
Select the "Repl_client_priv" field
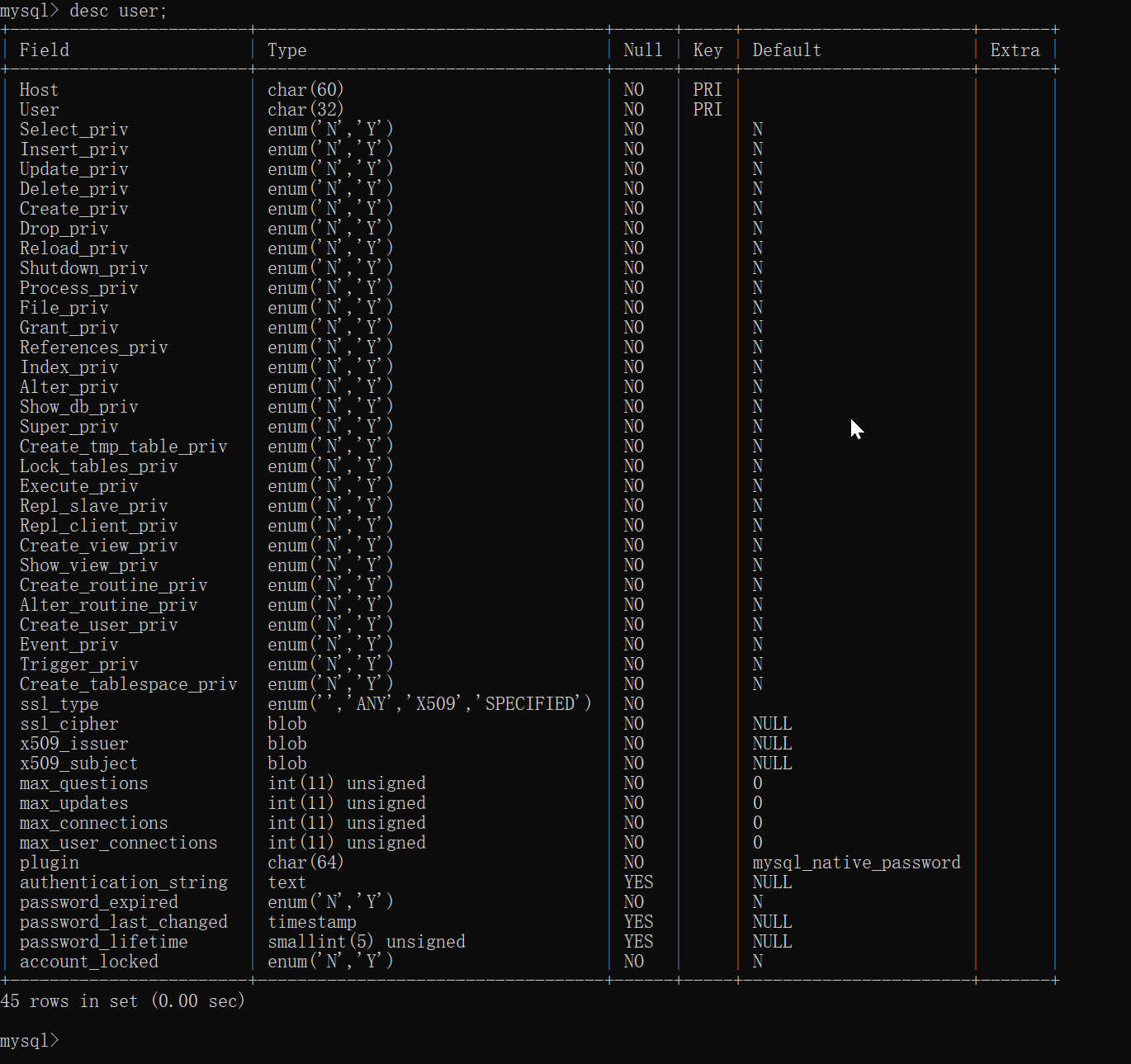(99, 526)
